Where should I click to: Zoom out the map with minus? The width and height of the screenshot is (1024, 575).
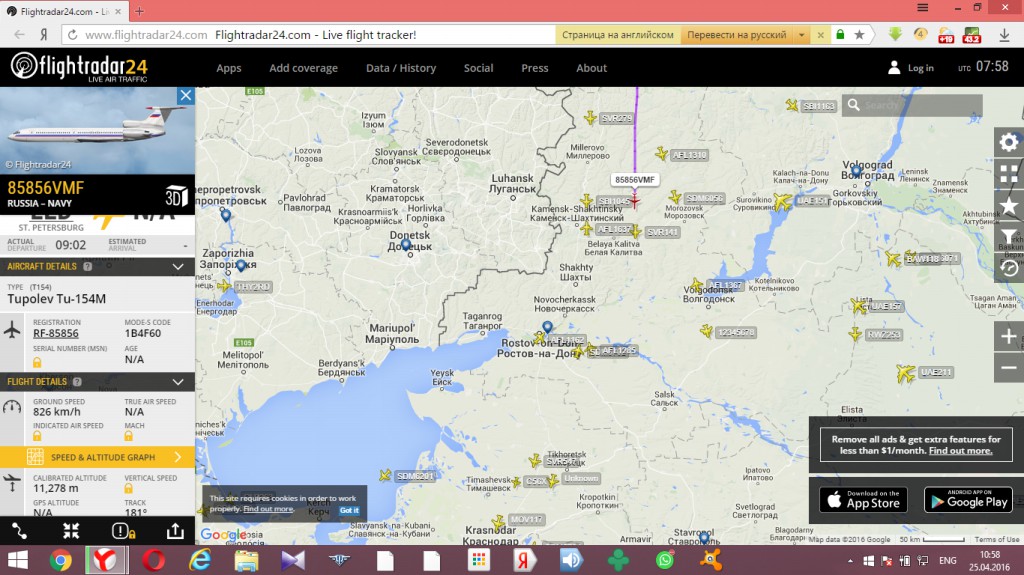click(x=1009, y=368)
